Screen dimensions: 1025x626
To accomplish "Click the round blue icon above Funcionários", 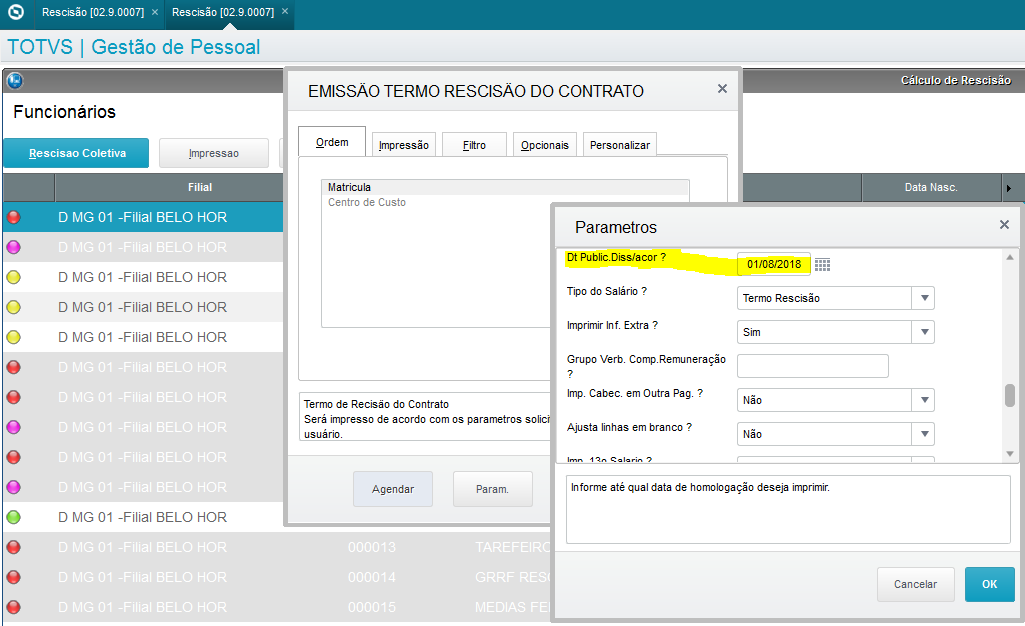I will pyautogui.click(x=14, y=81).
